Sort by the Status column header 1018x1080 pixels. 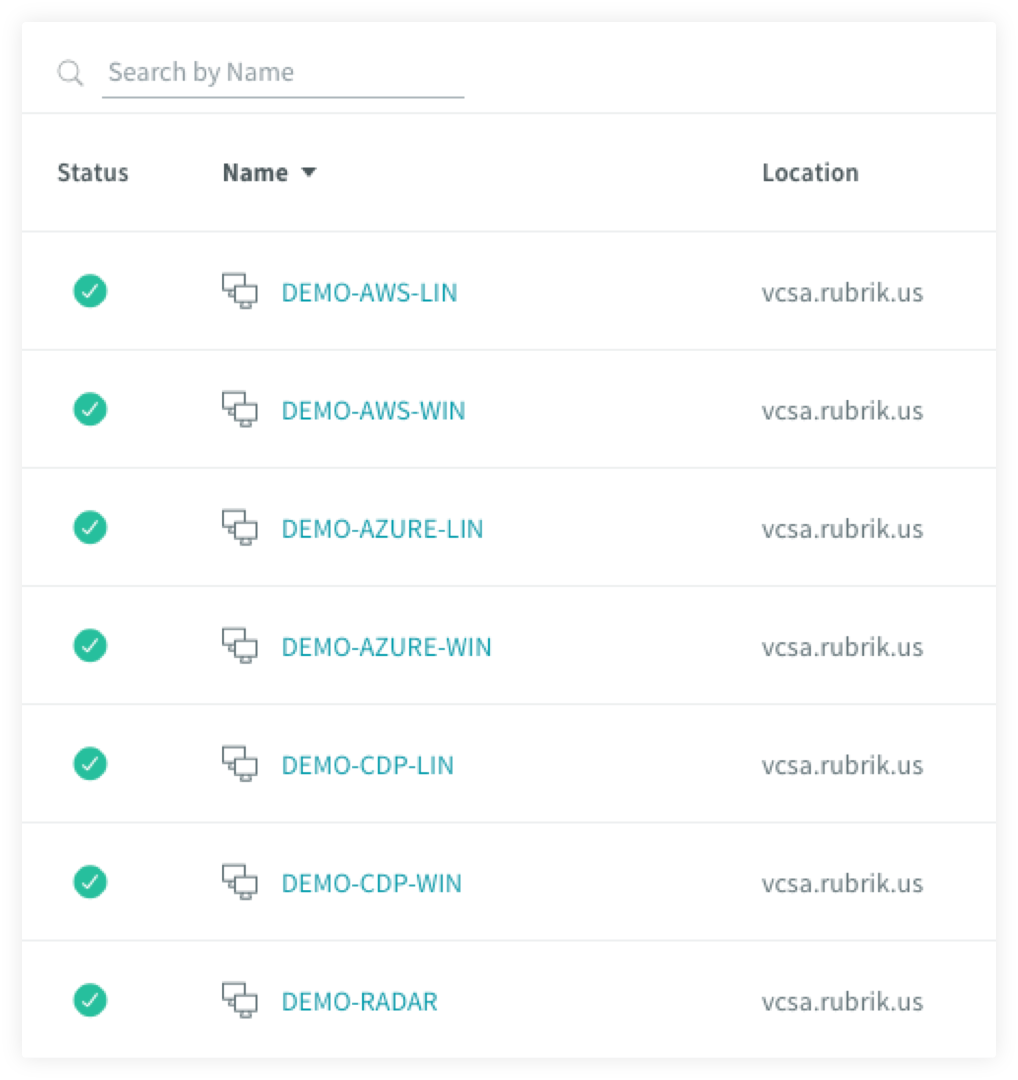[93, 172]
